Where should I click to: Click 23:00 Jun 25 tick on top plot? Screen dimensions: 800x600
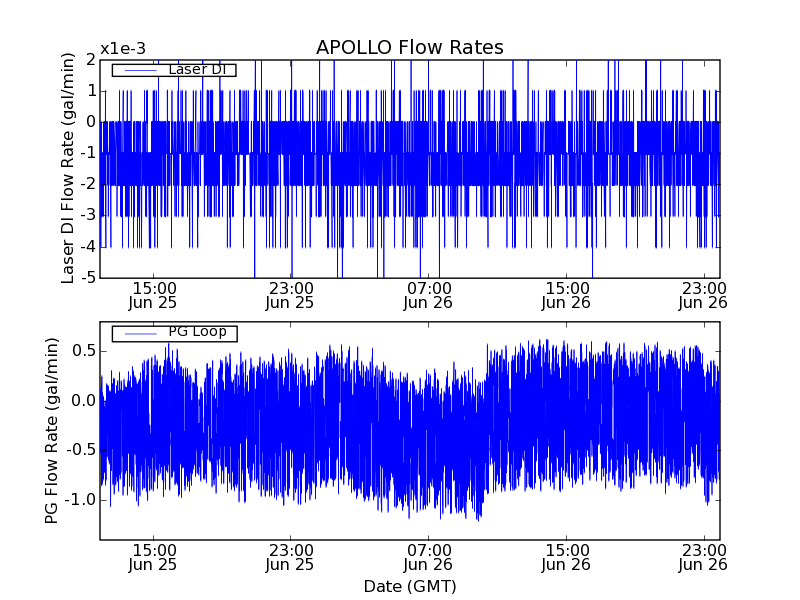(x=290, y=295)
